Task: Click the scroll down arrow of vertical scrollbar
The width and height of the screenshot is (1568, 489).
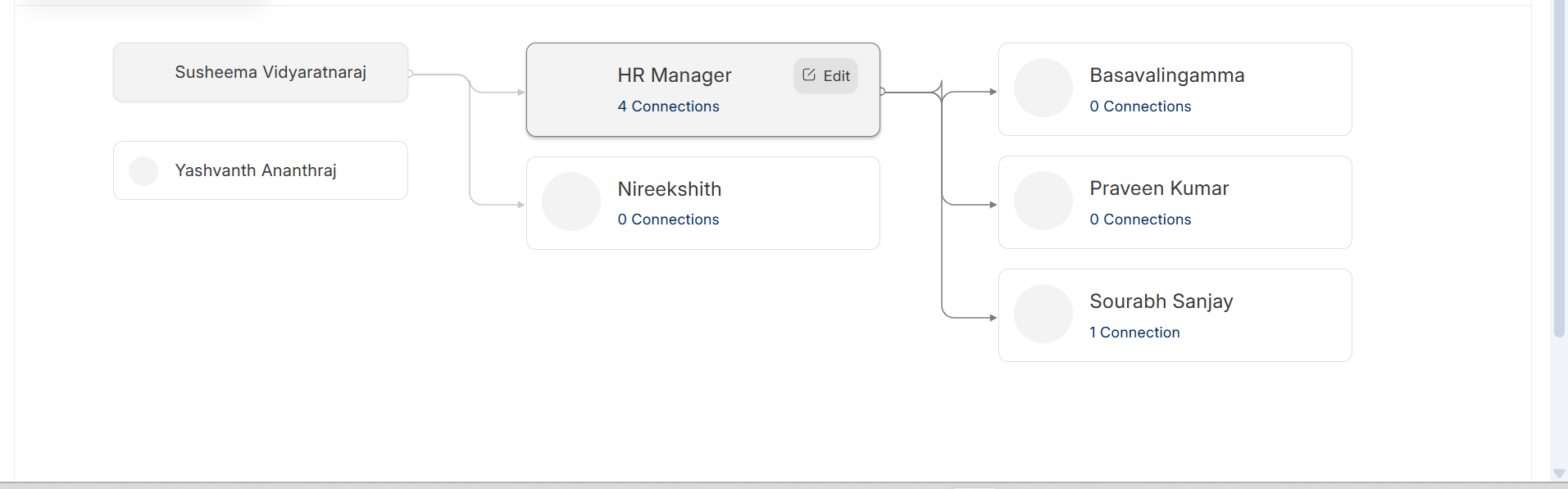Action: pyautogui.click(x=1558, y=473)
